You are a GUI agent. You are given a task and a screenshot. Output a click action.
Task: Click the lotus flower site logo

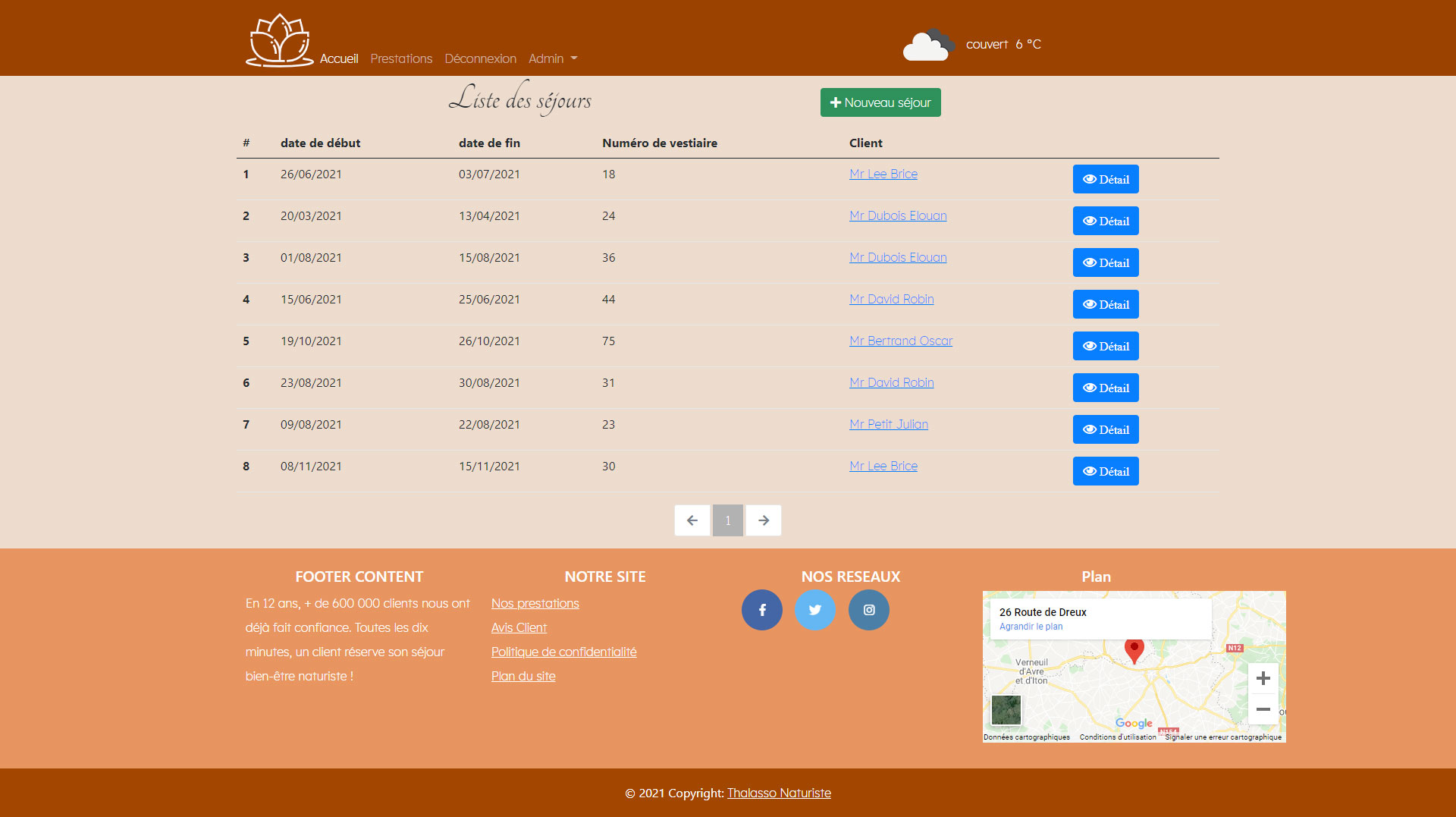279,40
